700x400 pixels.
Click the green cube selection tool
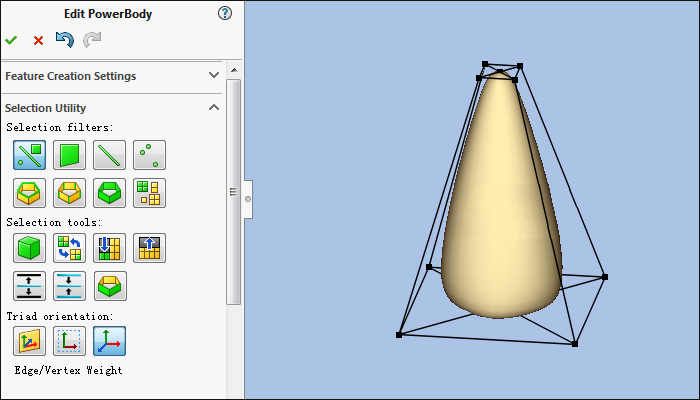point(29,248)
